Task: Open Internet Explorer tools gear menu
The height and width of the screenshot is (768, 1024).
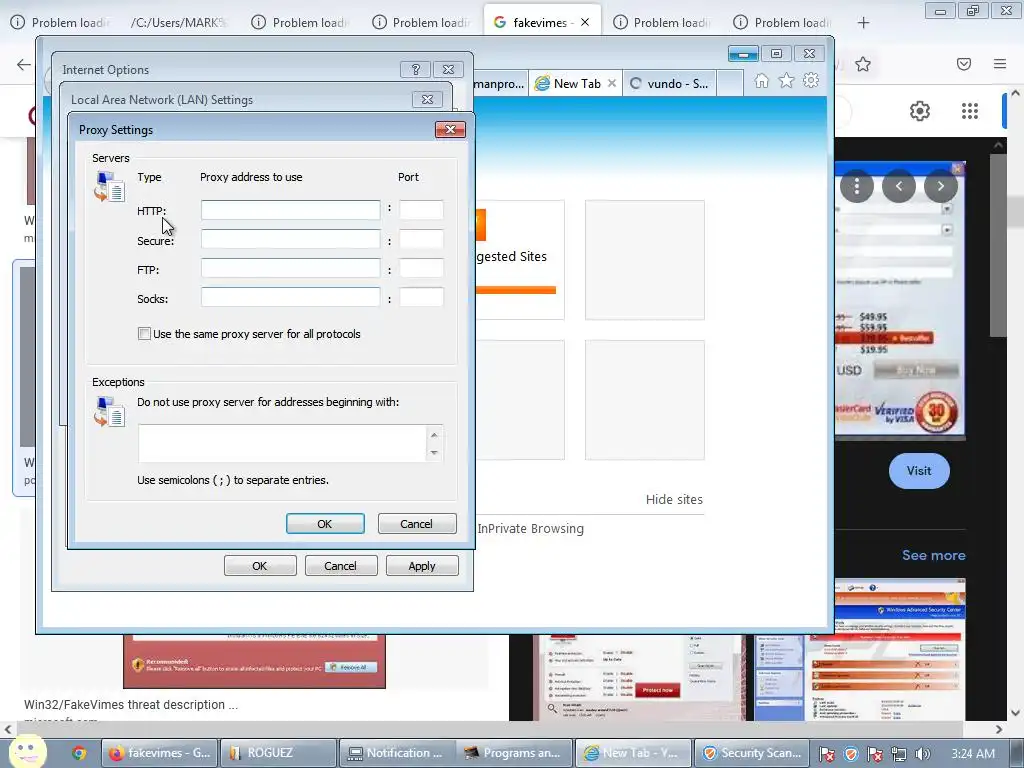Action: [x=811, y=81]
